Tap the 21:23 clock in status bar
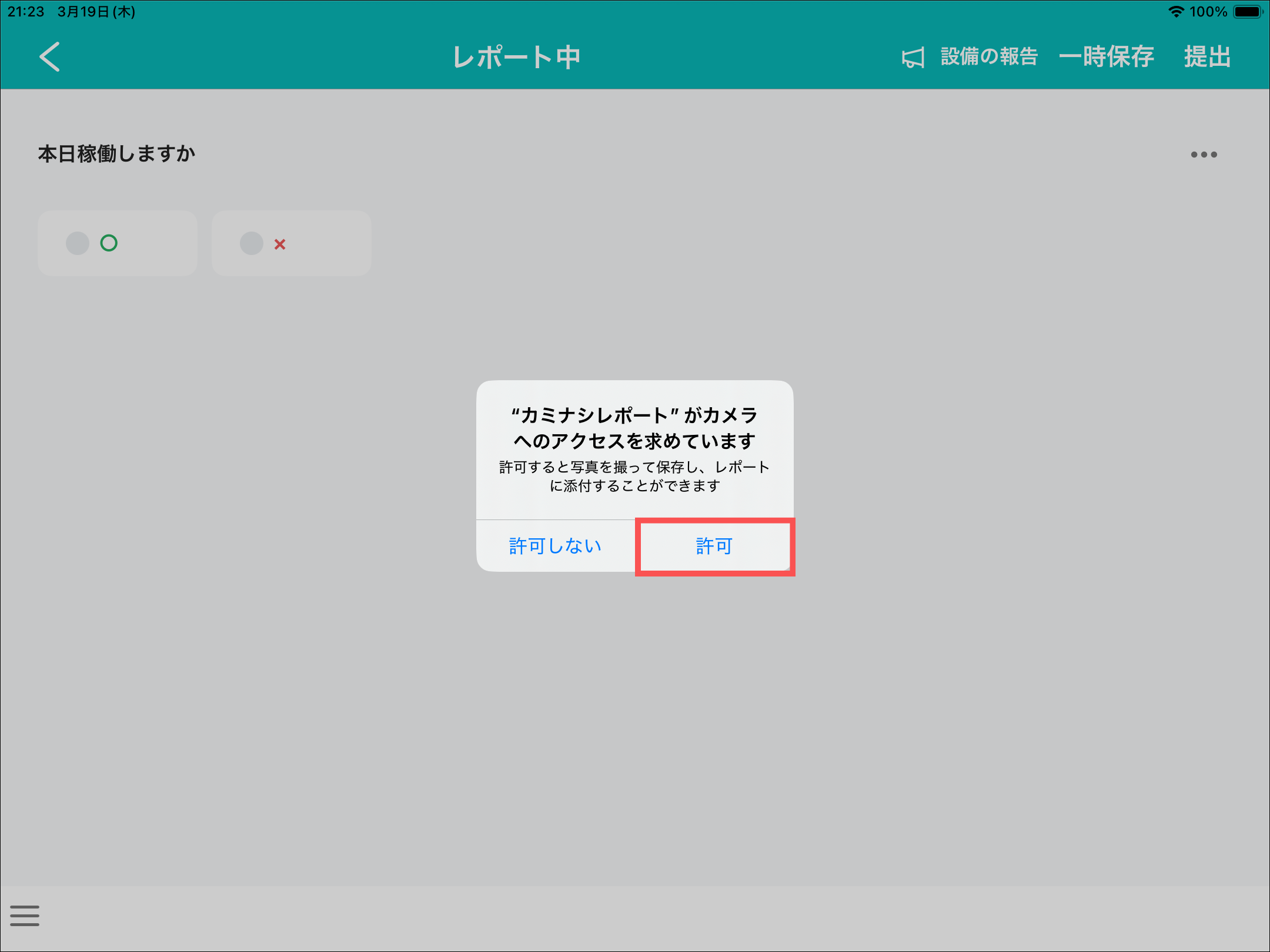The image size is (1270, 952). point(26,12)
